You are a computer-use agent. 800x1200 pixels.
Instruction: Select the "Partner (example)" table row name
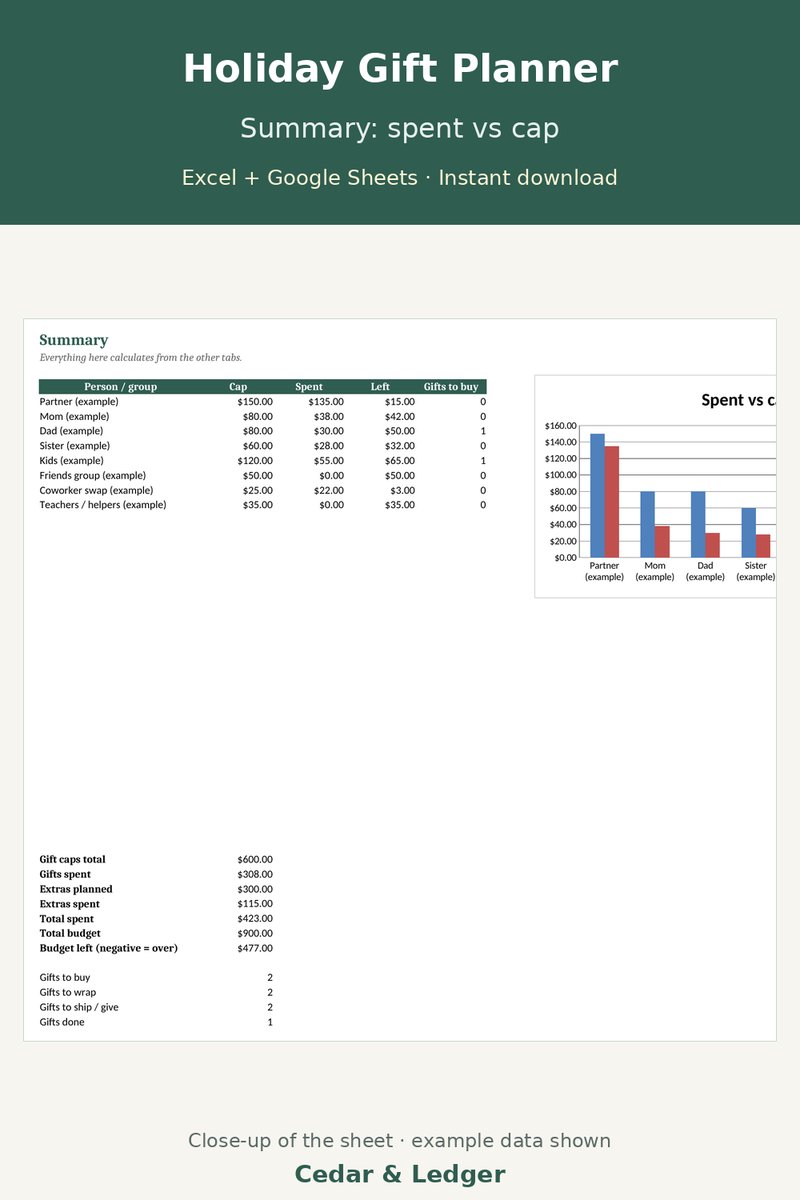coord(79,401)
